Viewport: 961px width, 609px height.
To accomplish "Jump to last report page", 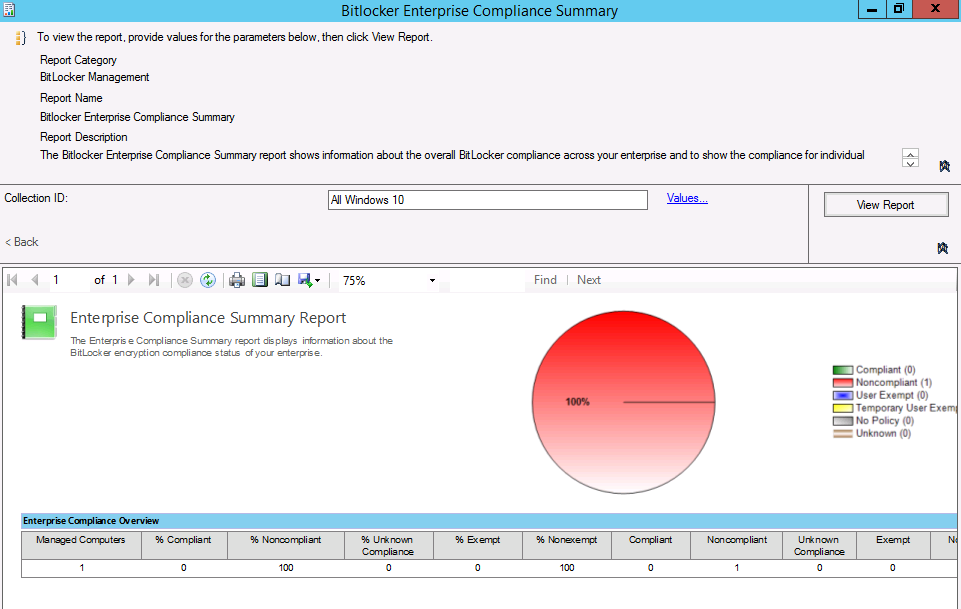I will pyautogui.click(x=154, y=280).
